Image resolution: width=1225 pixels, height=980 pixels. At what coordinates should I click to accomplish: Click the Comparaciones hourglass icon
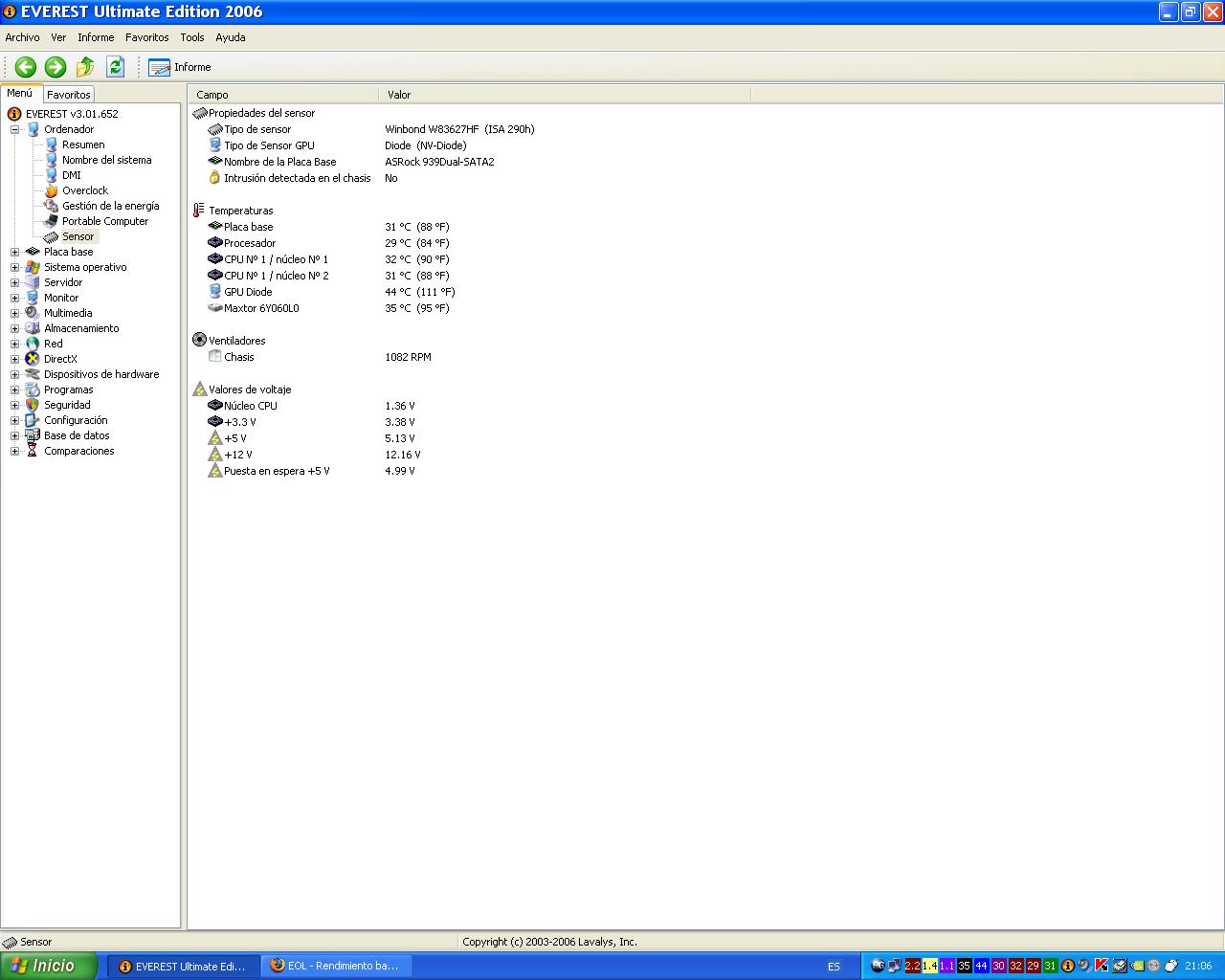click(x=33, y=451)
